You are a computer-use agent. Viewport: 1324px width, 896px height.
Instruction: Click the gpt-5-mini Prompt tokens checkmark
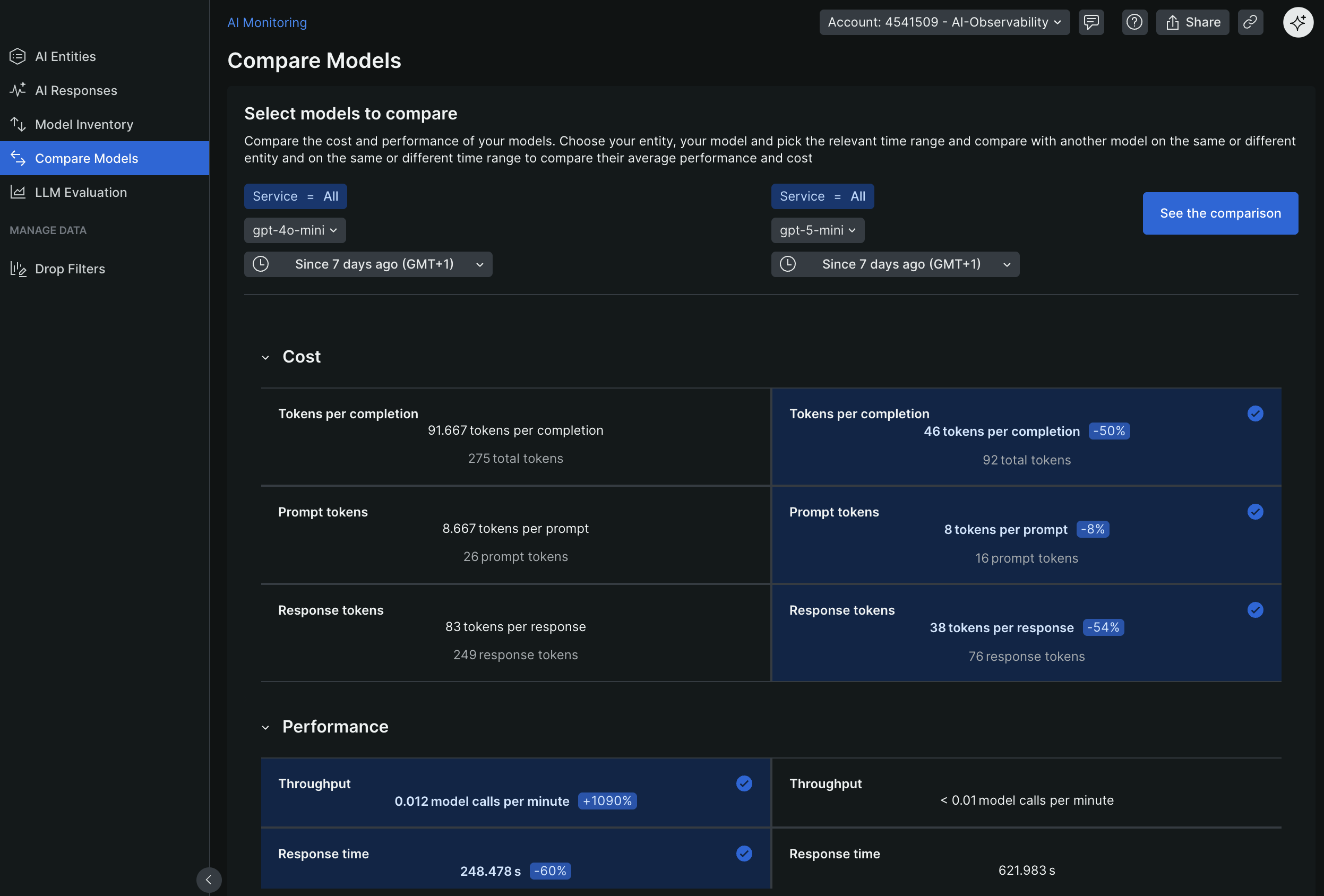pos(1254,512)
